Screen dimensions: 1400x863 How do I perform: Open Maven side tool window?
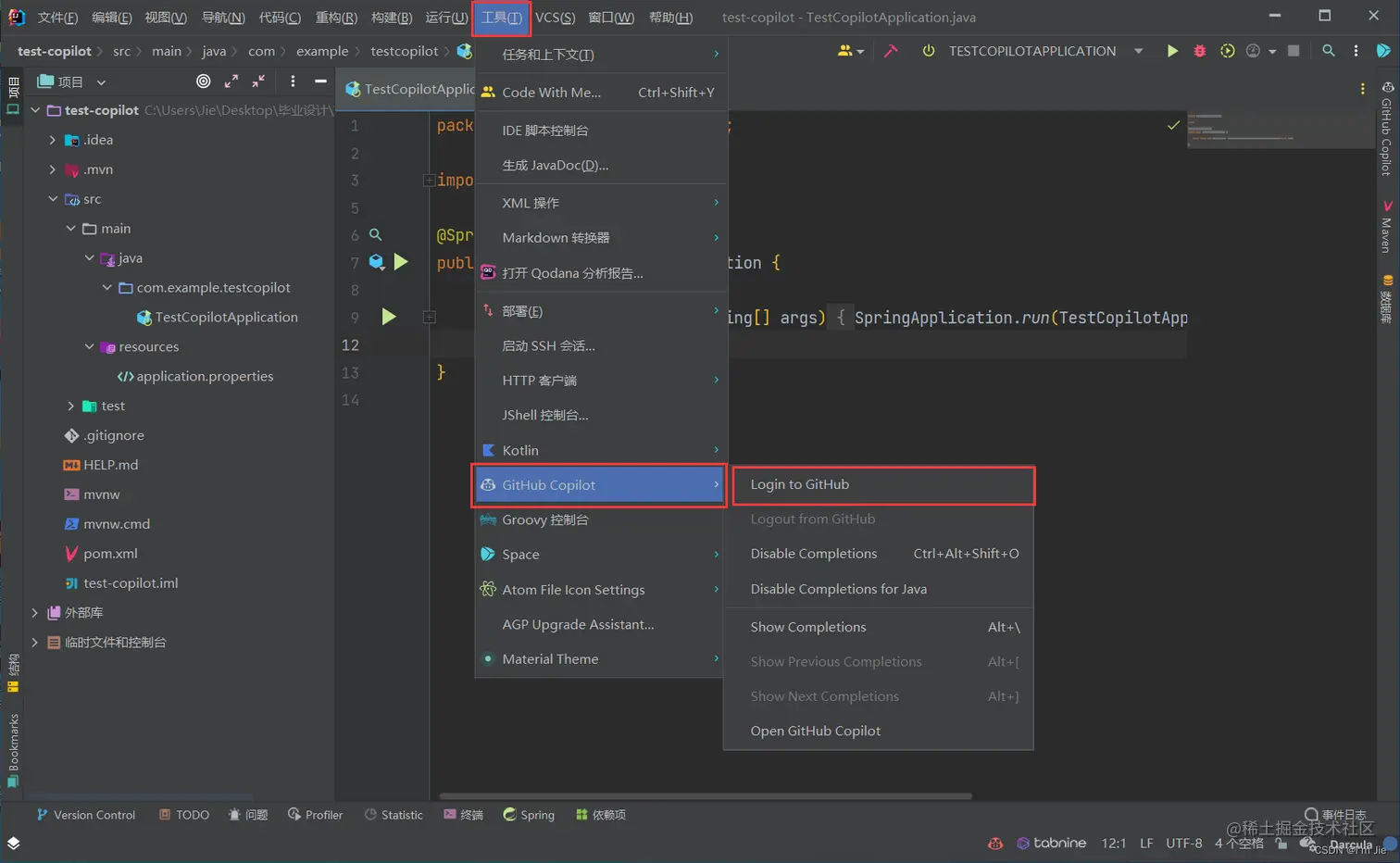1386,226
